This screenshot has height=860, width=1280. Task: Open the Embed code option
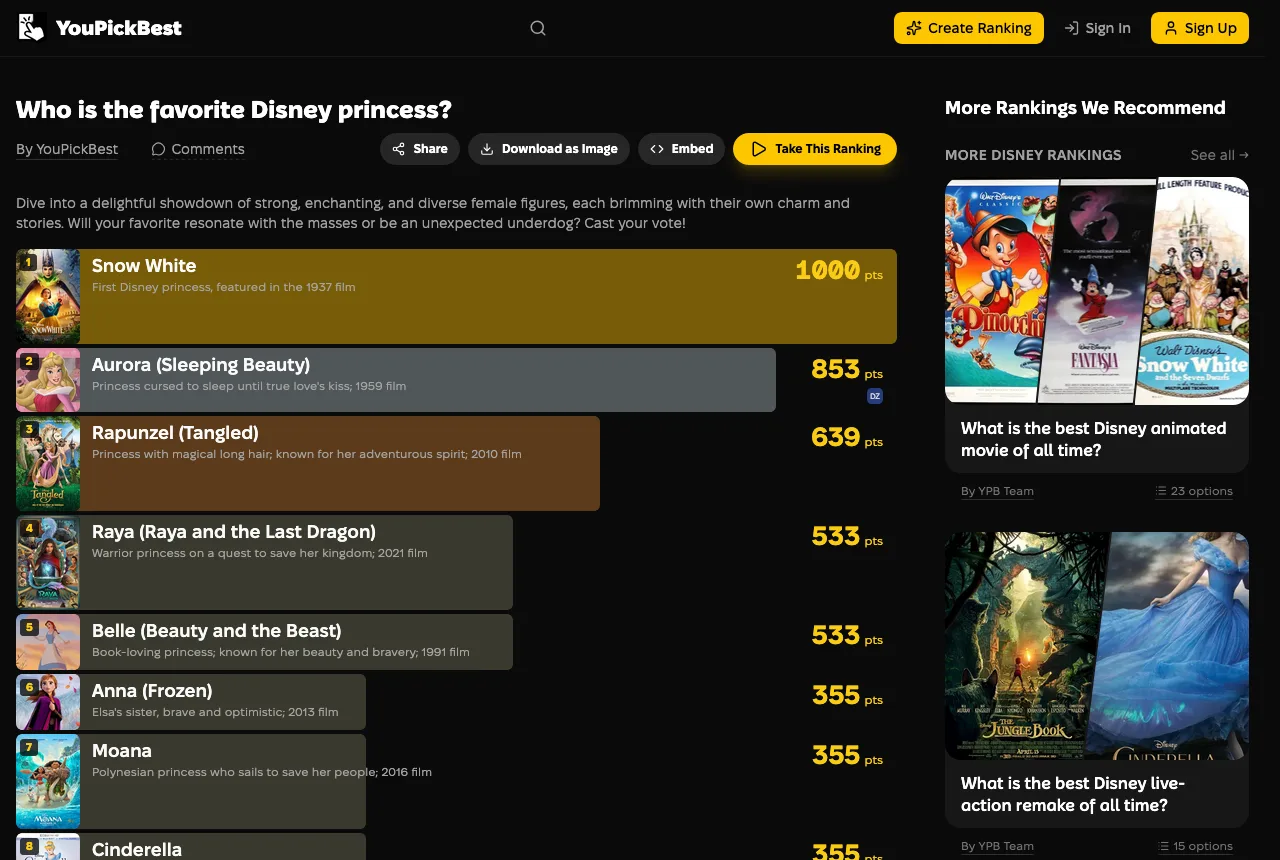click(682, 149)
